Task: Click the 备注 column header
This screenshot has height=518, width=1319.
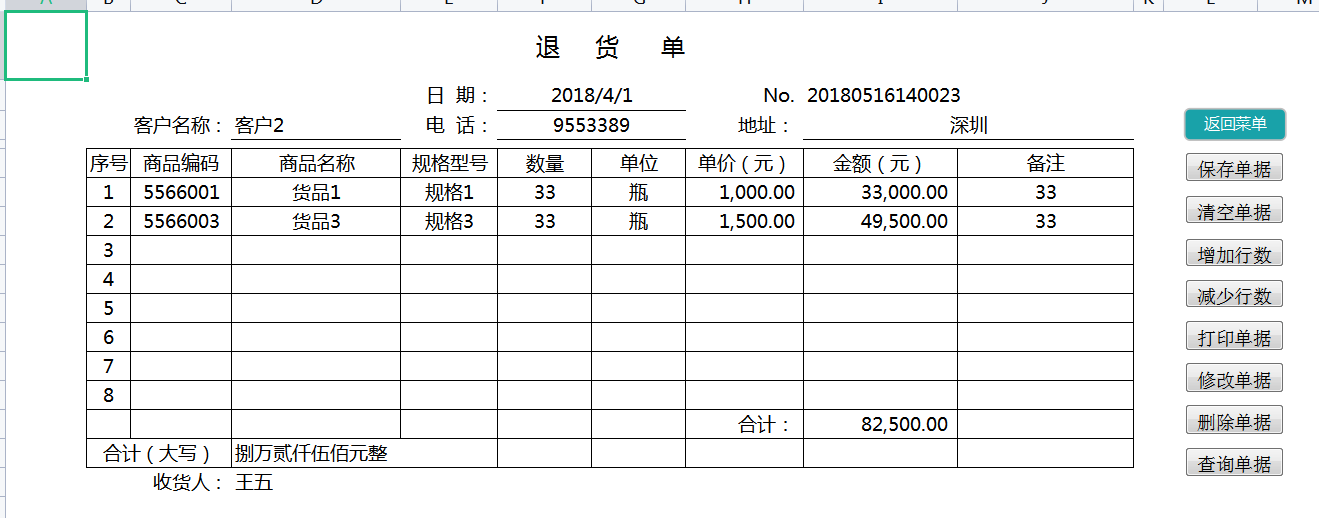Action: click(1045, 163)
